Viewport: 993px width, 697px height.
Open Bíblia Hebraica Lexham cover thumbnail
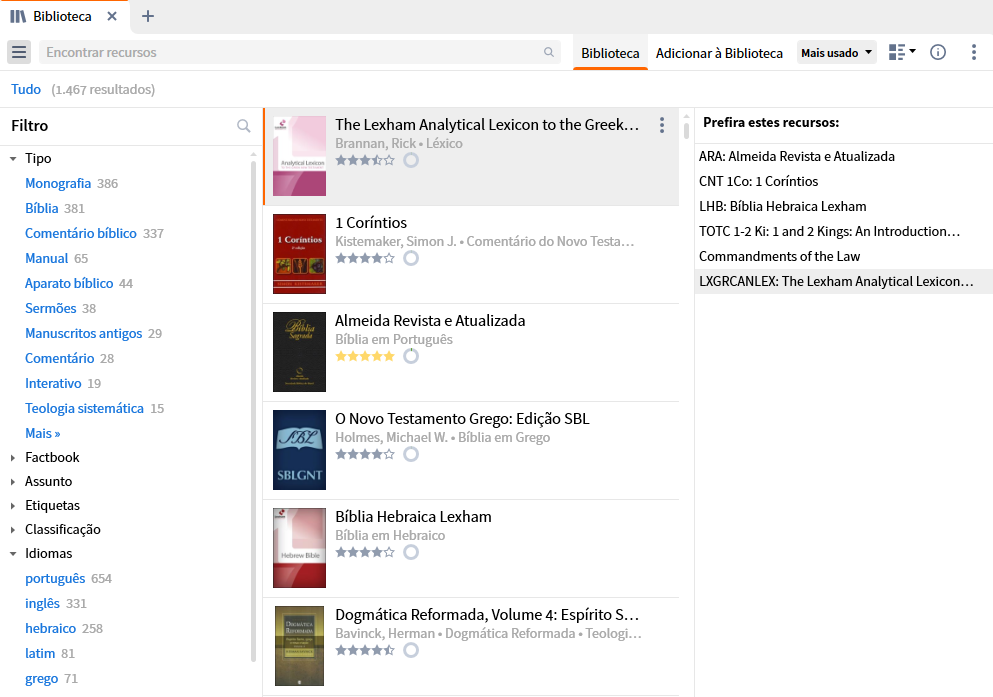(300, 548)
